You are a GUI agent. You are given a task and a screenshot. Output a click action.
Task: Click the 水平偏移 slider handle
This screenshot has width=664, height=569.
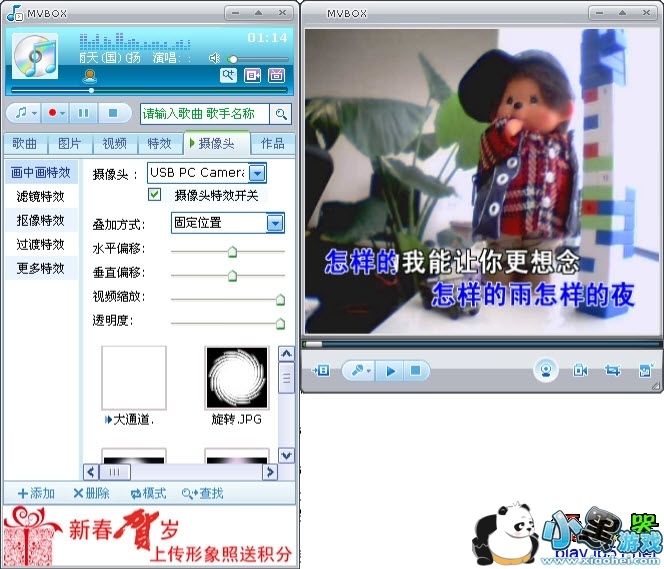[x=232, y=252]
